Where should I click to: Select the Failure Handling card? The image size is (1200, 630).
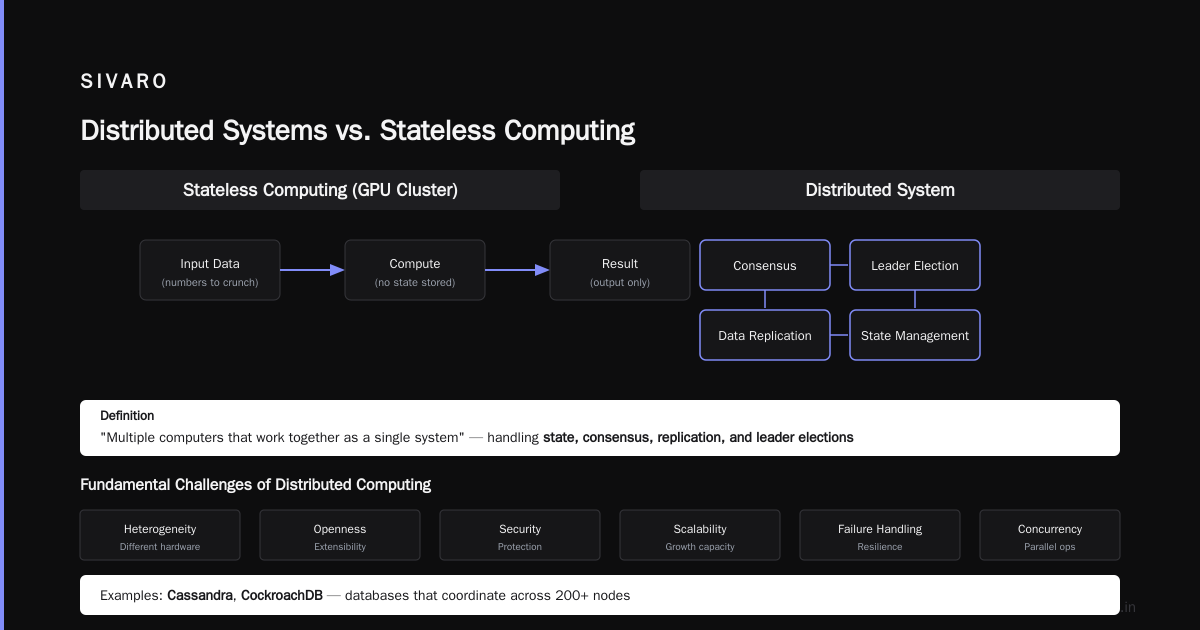[880, 535]
